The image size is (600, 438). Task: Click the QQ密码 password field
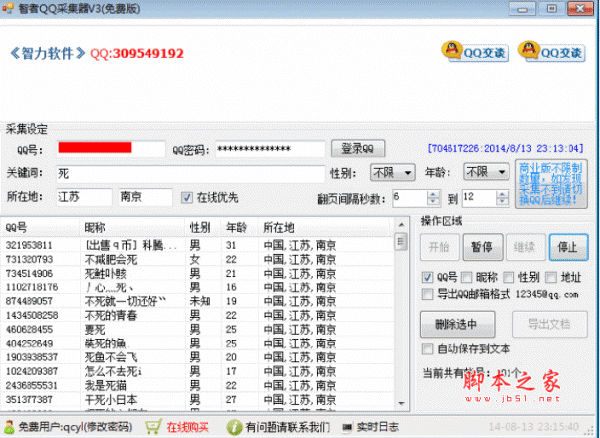click(x=270, y=149)
